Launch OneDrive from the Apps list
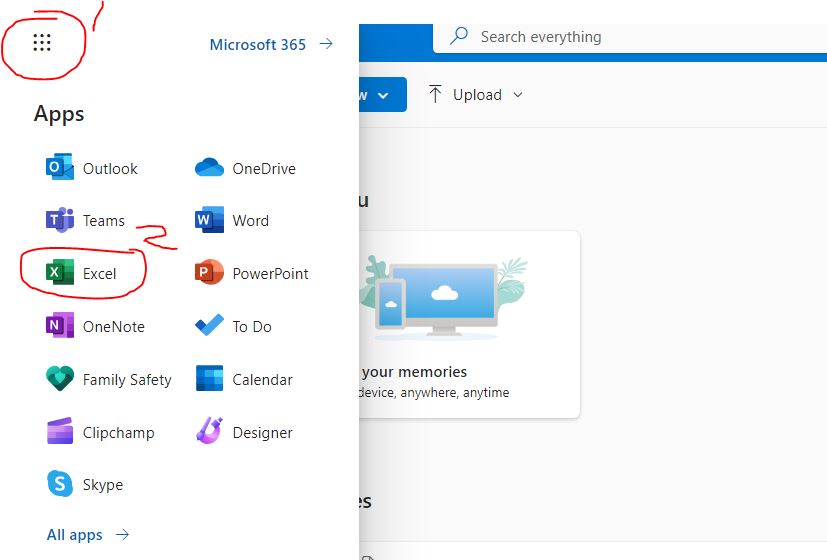The image size is (827, 560). [x=245, y=168]
